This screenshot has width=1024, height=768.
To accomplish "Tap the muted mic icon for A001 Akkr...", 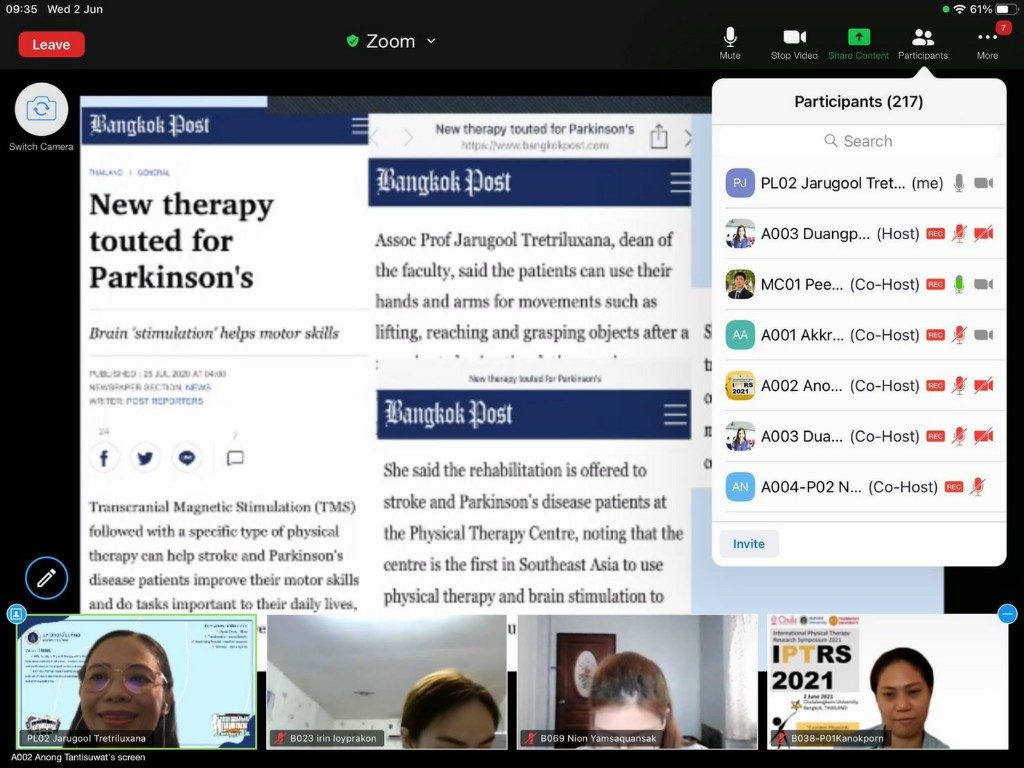I will [x=959, y=335].
